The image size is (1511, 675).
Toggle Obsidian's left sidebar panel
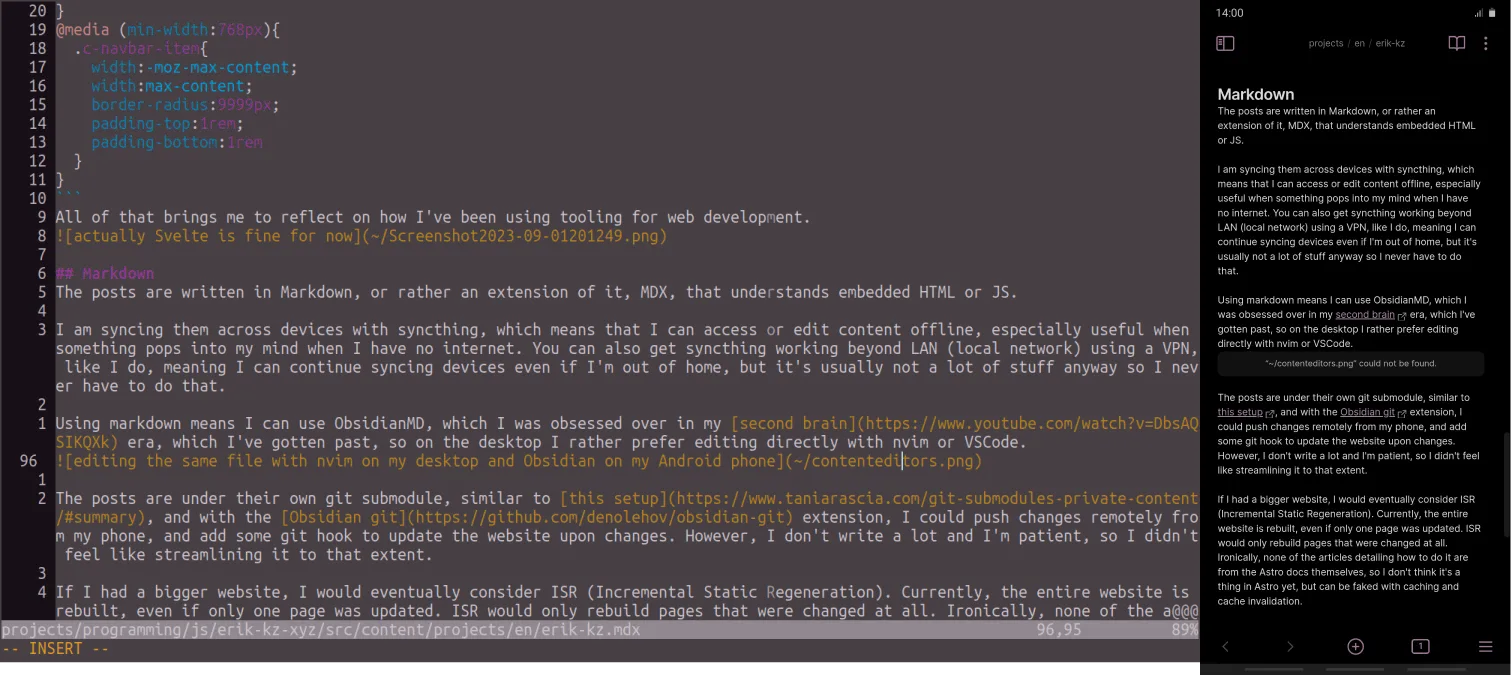pyautogui.click(x=1224, y=43)
